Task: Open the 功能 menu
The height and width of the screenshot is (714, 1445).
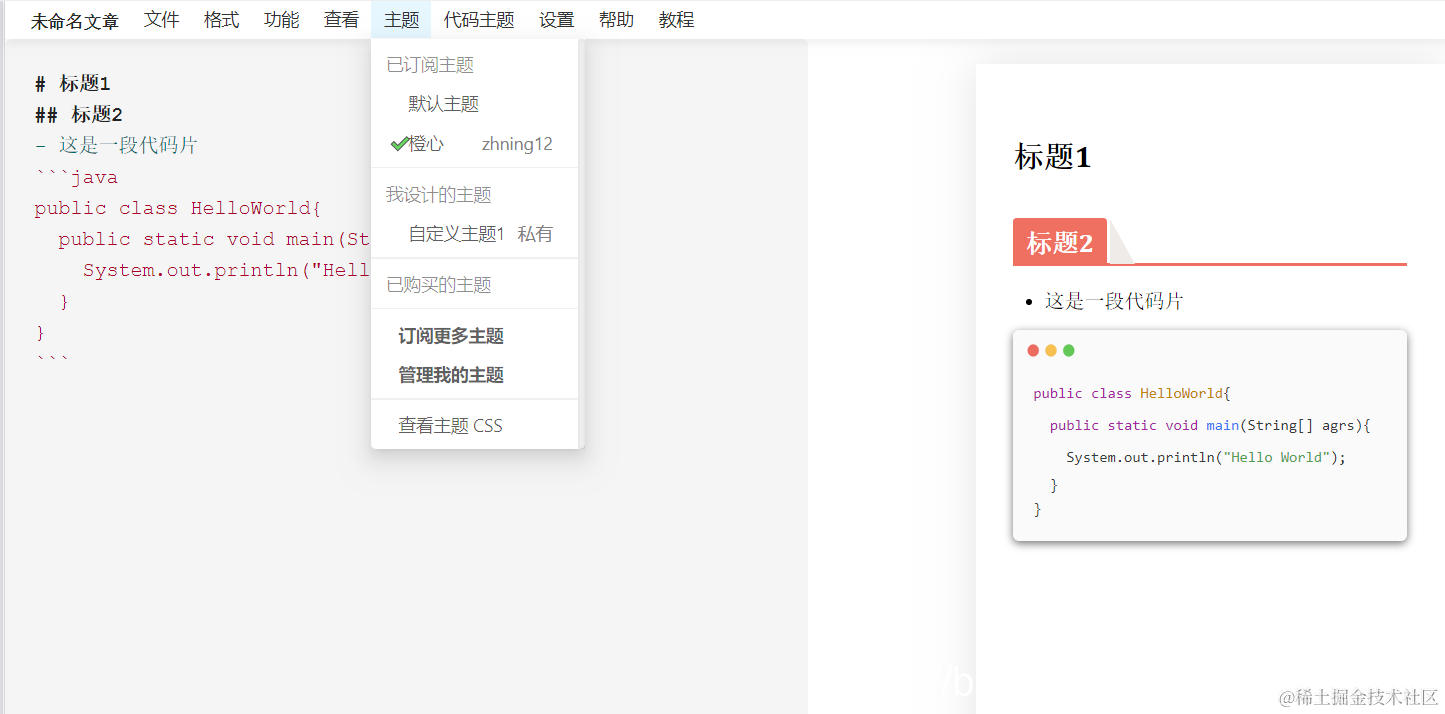Action: [x=281, y=19]
